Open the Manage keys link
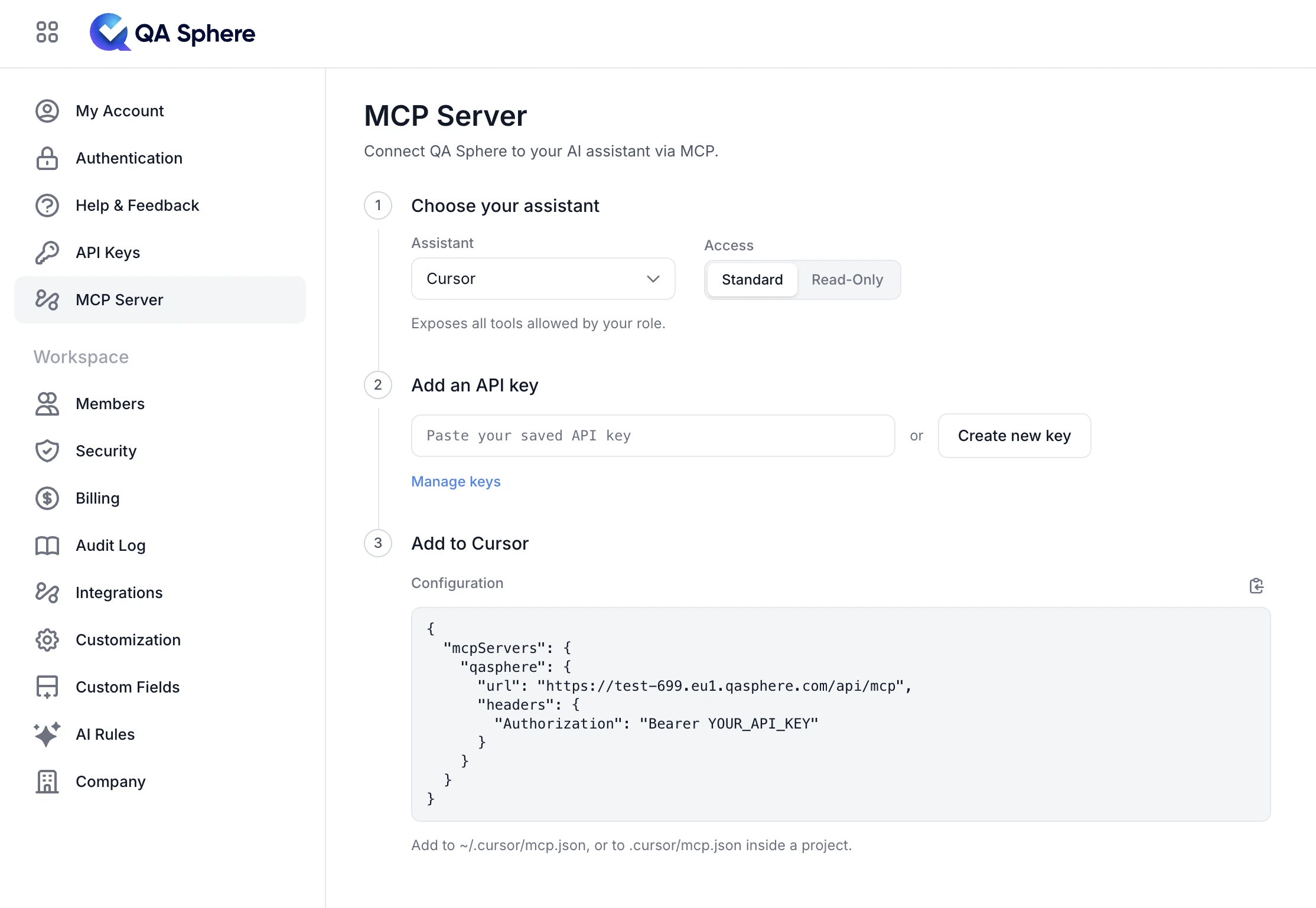The width and height of the screenshot is (1316, 908). pos(455,482)
